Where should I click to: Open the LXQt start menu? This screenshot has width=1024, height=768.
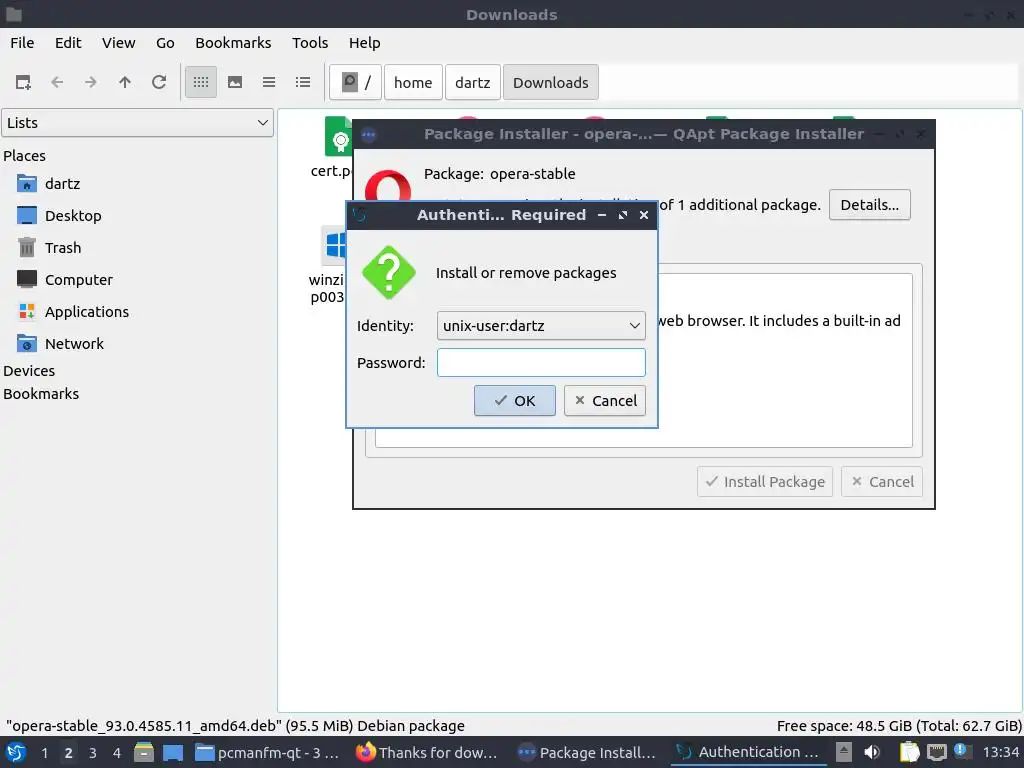tap(16, 752)
